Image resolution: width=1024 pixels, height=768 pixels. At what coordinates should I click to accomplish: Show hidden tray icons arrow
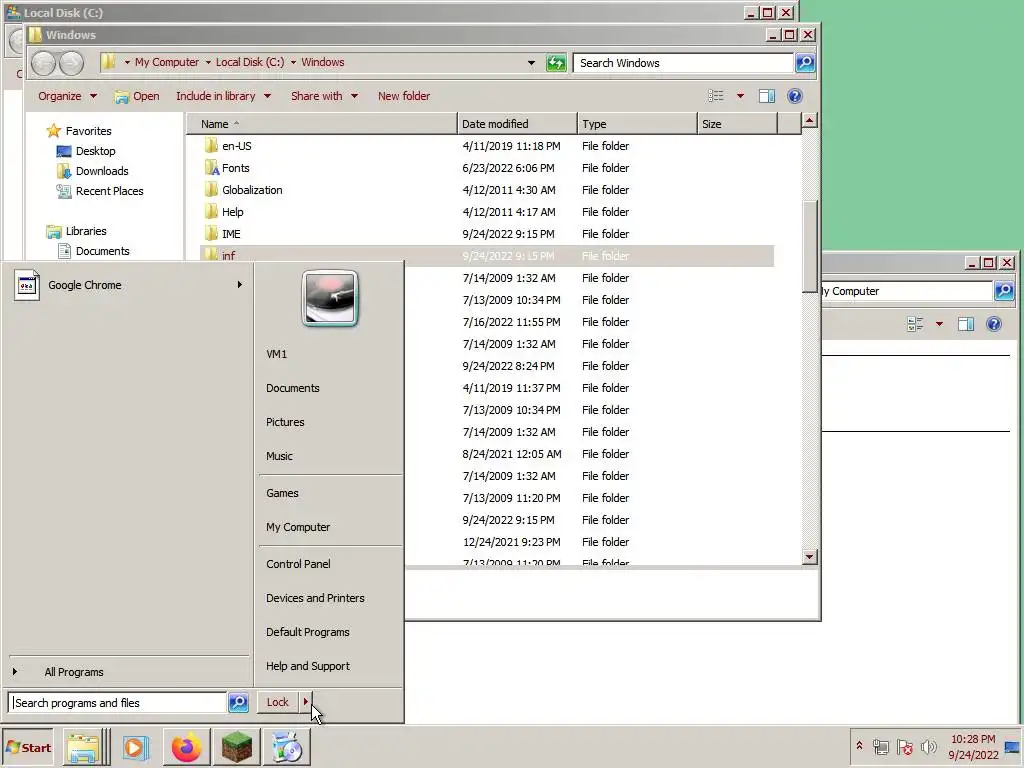click(859, 746)
